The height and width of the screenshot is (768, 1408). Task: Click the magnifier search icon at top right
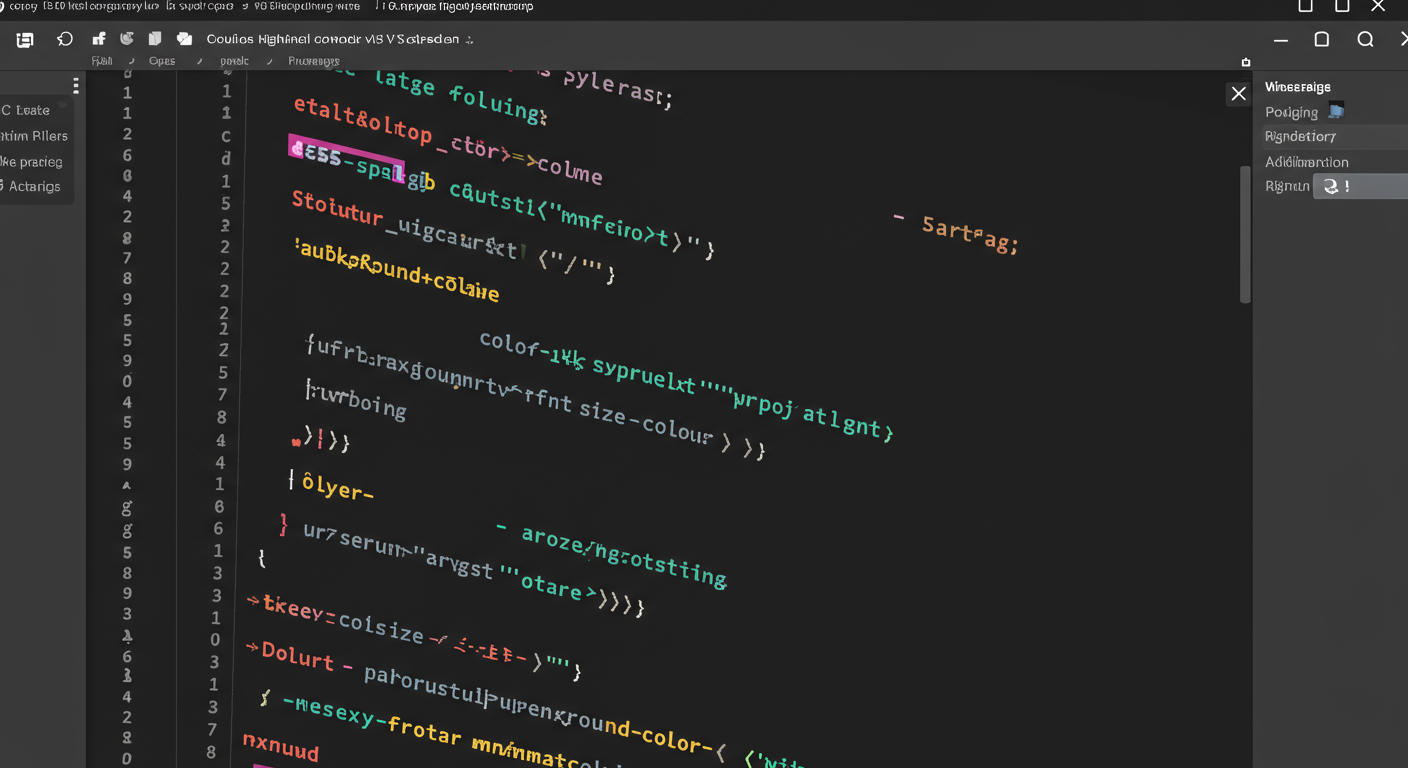(1365, 40)
